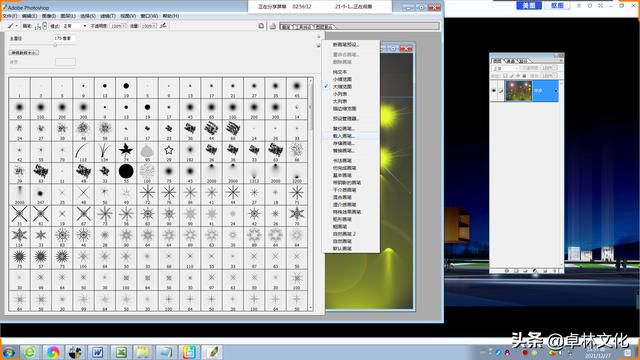640x360 pixels.
Task: Adjust the 主直径 diameter slider handle
Action: click(x=55, y=45)
